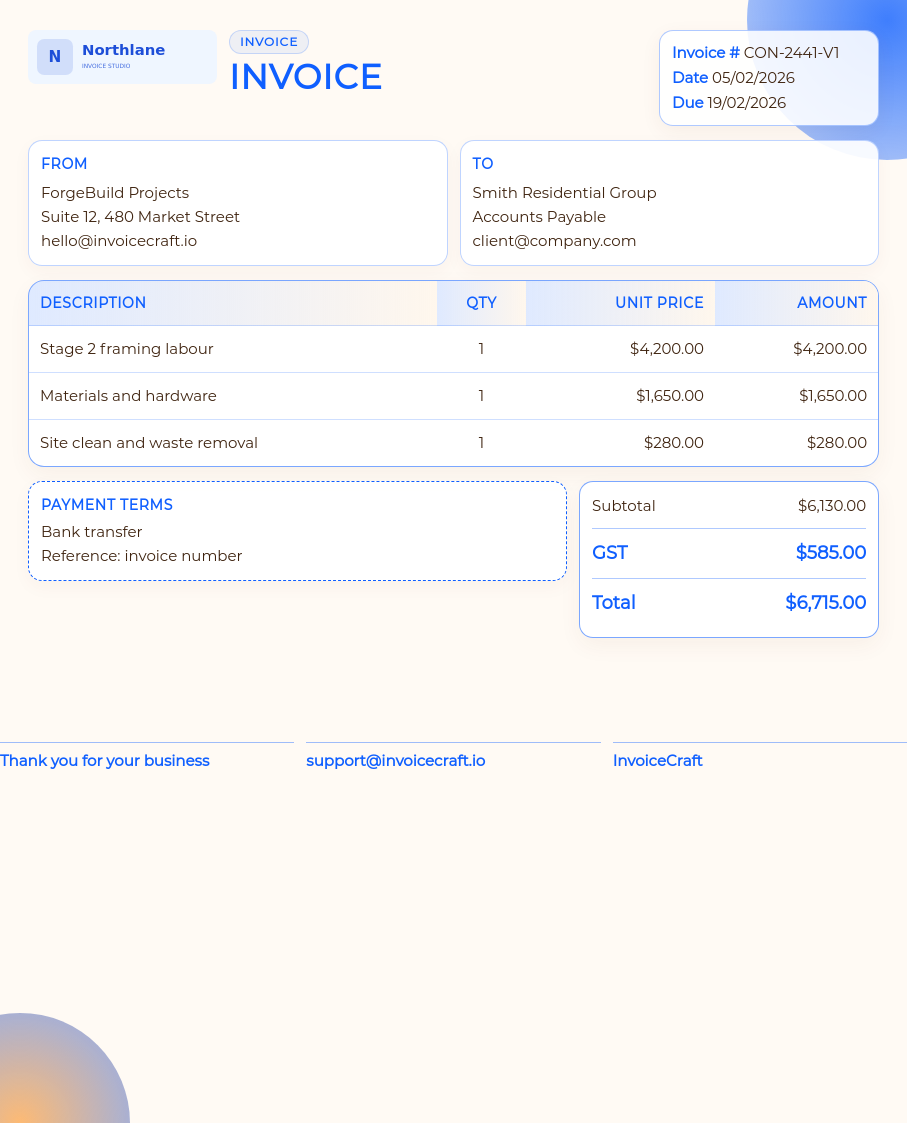Click unit price $280.00 for Site clean
Viewport: 907px width, 1123px height.
click(673, 443)
